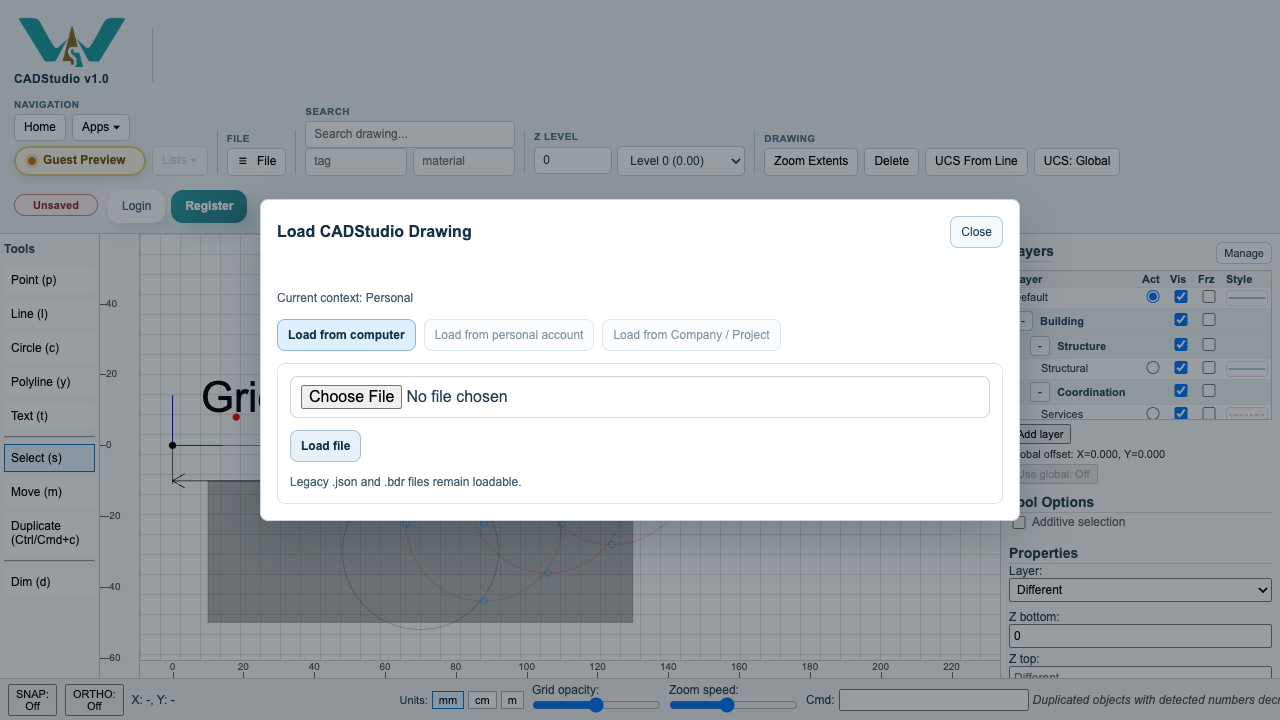Select the Polyline (y) tool
The width and height of the screenshot is (1280, 720).
click(x=49, y=382)
